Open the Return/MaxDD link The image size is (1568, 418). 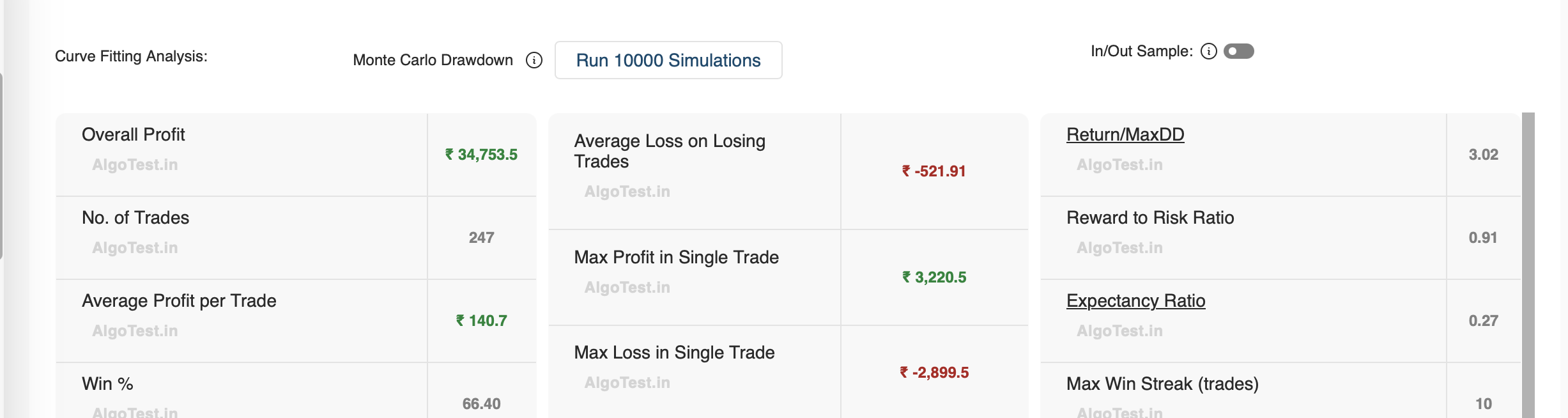pyautogui.click(x=1125, y=135)
